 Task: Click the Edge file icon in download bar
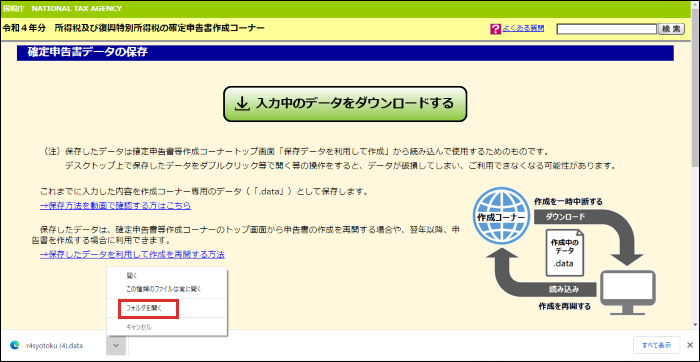click(14, 345)
